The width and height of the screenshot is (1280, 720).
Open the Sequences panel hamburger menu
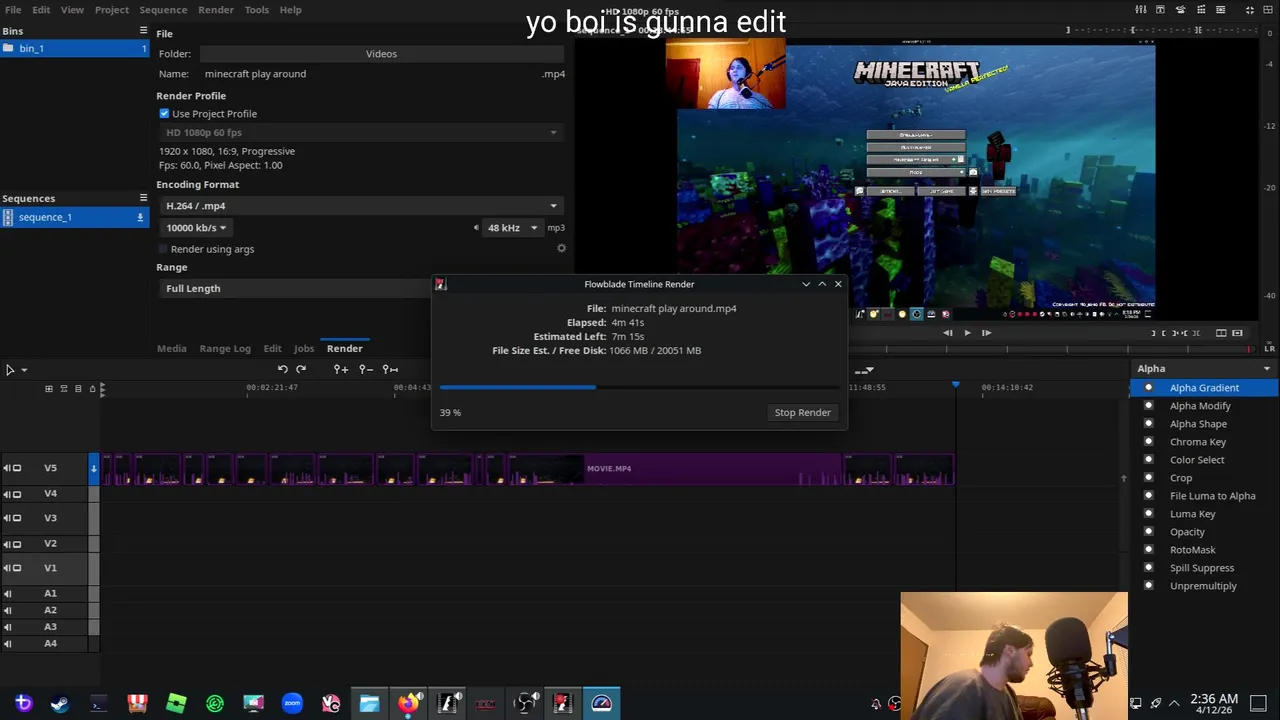pyautogui.click(x=143, y=198)
